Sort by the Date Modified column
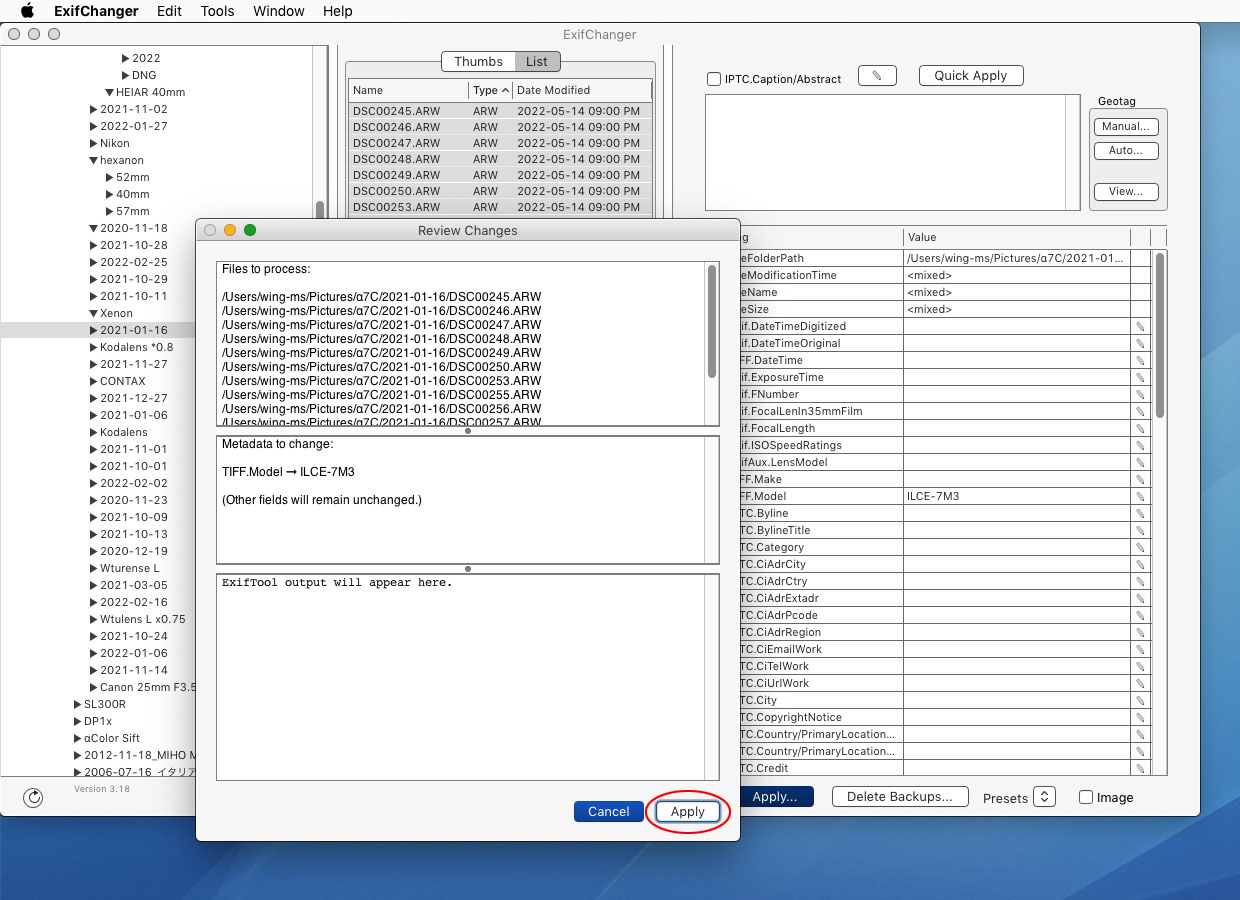 point(582,90)
